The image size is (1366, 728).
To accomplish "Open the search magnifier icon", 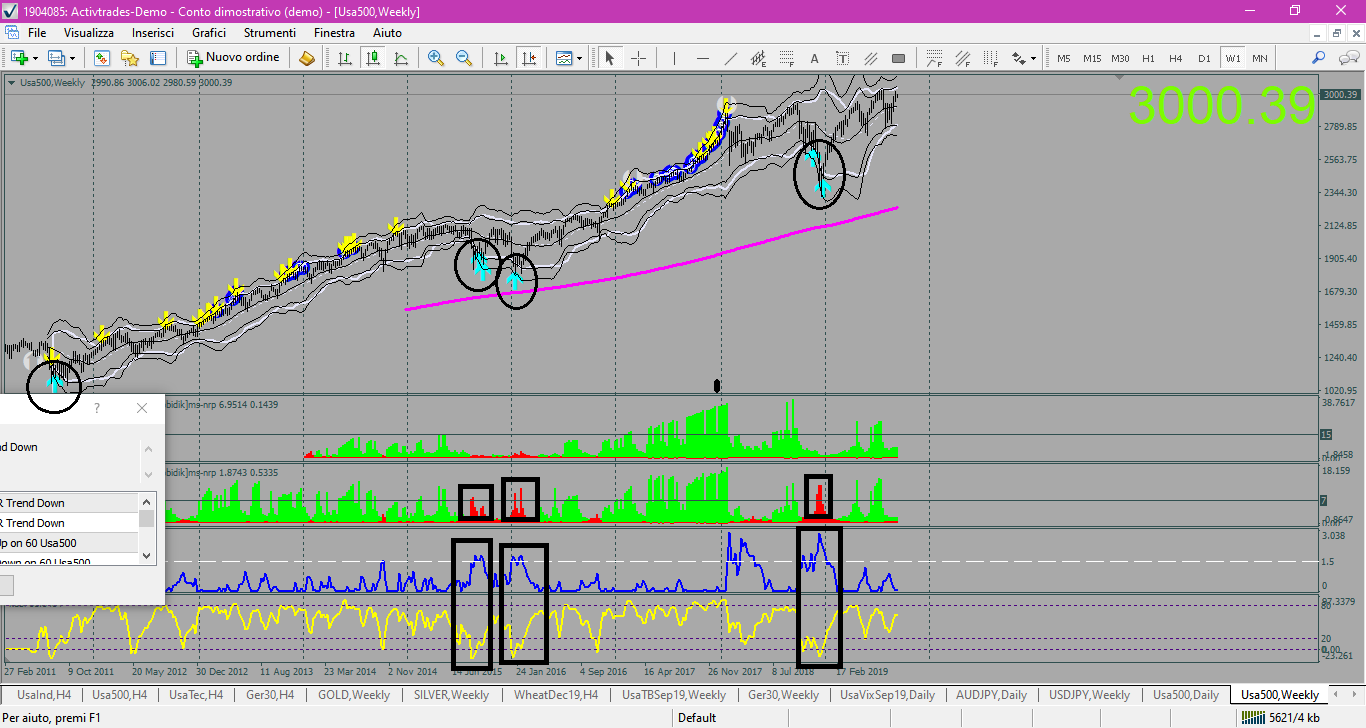I will pyautogui.click(x=1319, y=58).
